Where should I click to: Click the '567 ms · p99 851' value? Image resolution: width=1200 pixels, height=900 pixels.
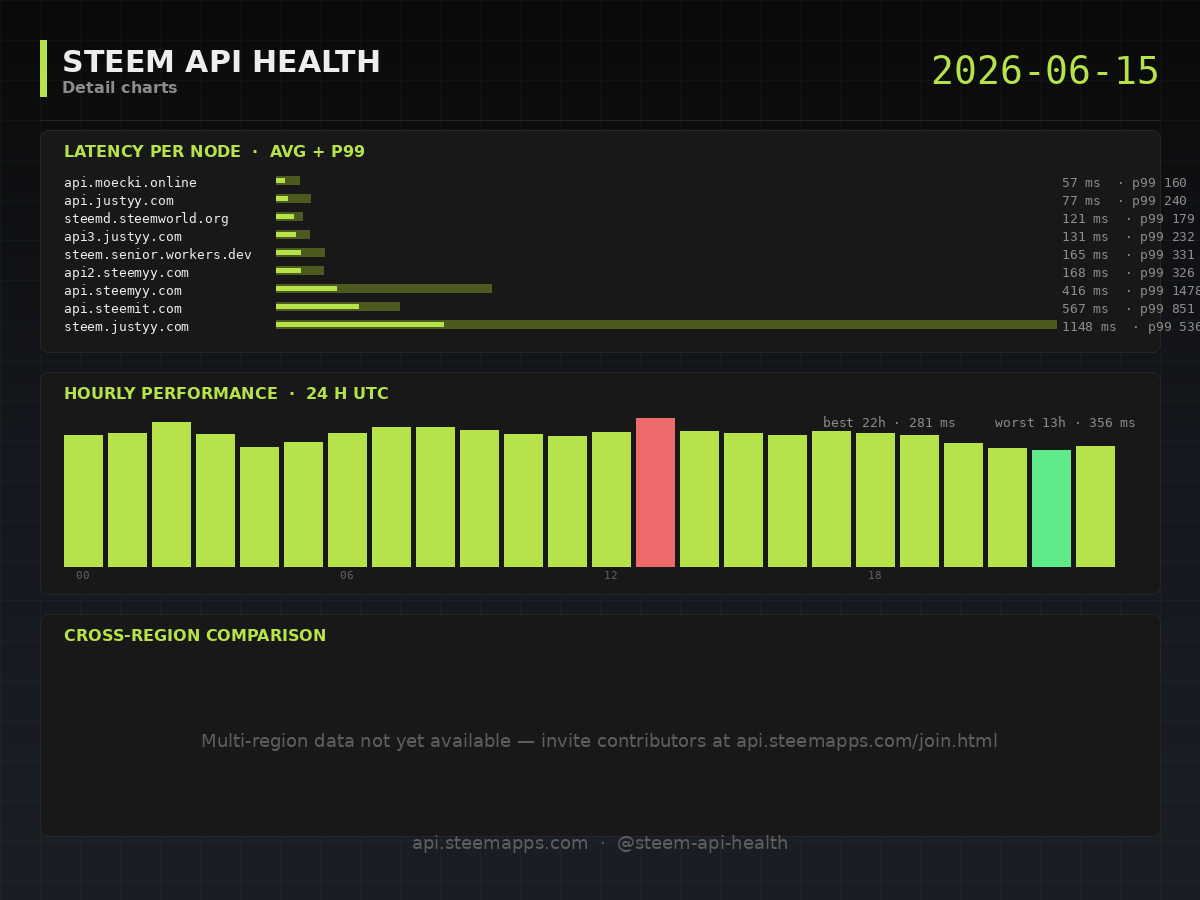1128,309
